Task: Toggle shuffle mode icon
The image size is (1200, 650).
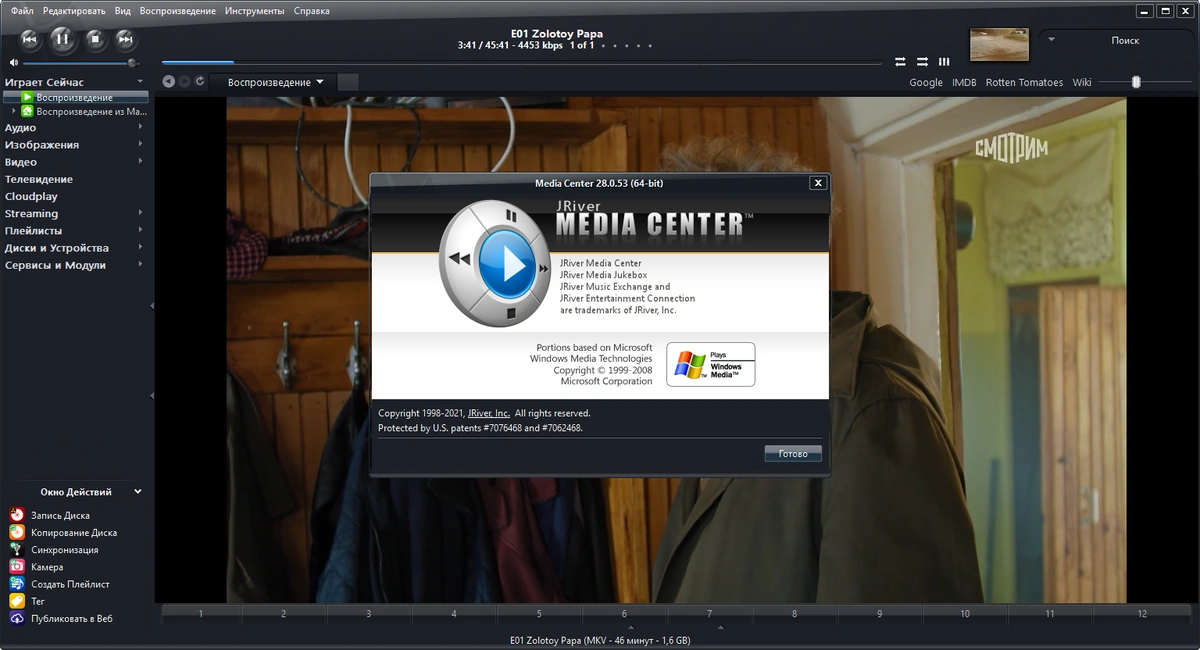Action: pos(922,61)
